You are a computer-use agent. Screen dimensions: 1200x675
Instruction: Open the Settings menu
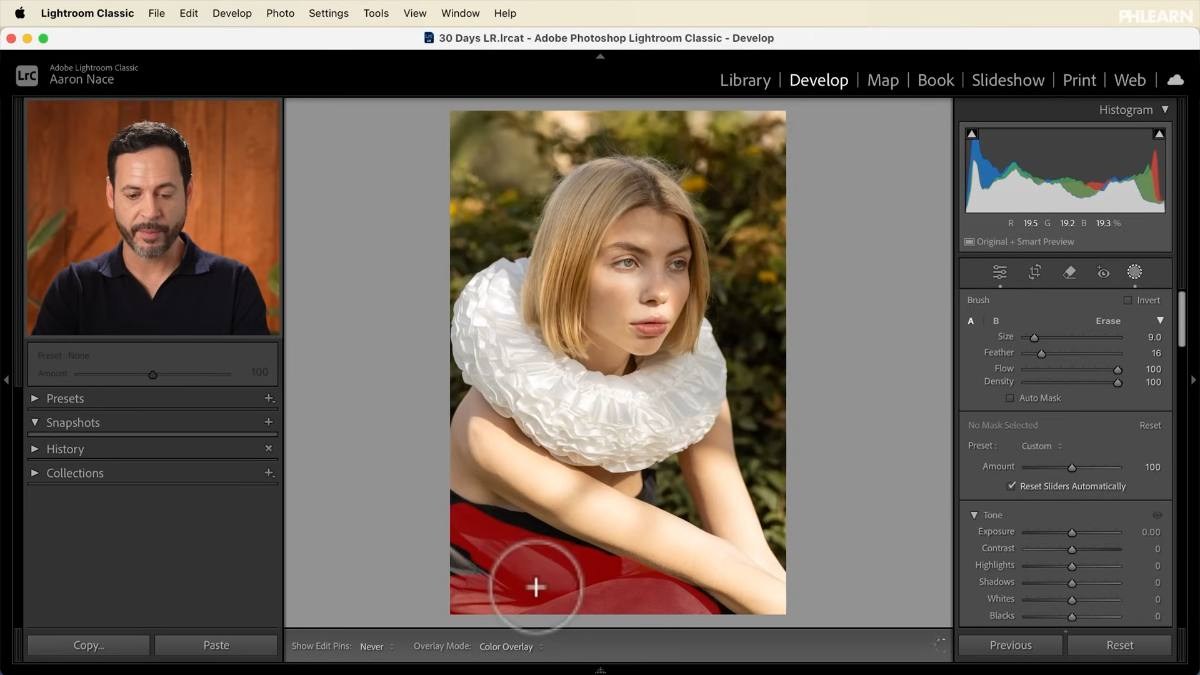tap(328, 13)
